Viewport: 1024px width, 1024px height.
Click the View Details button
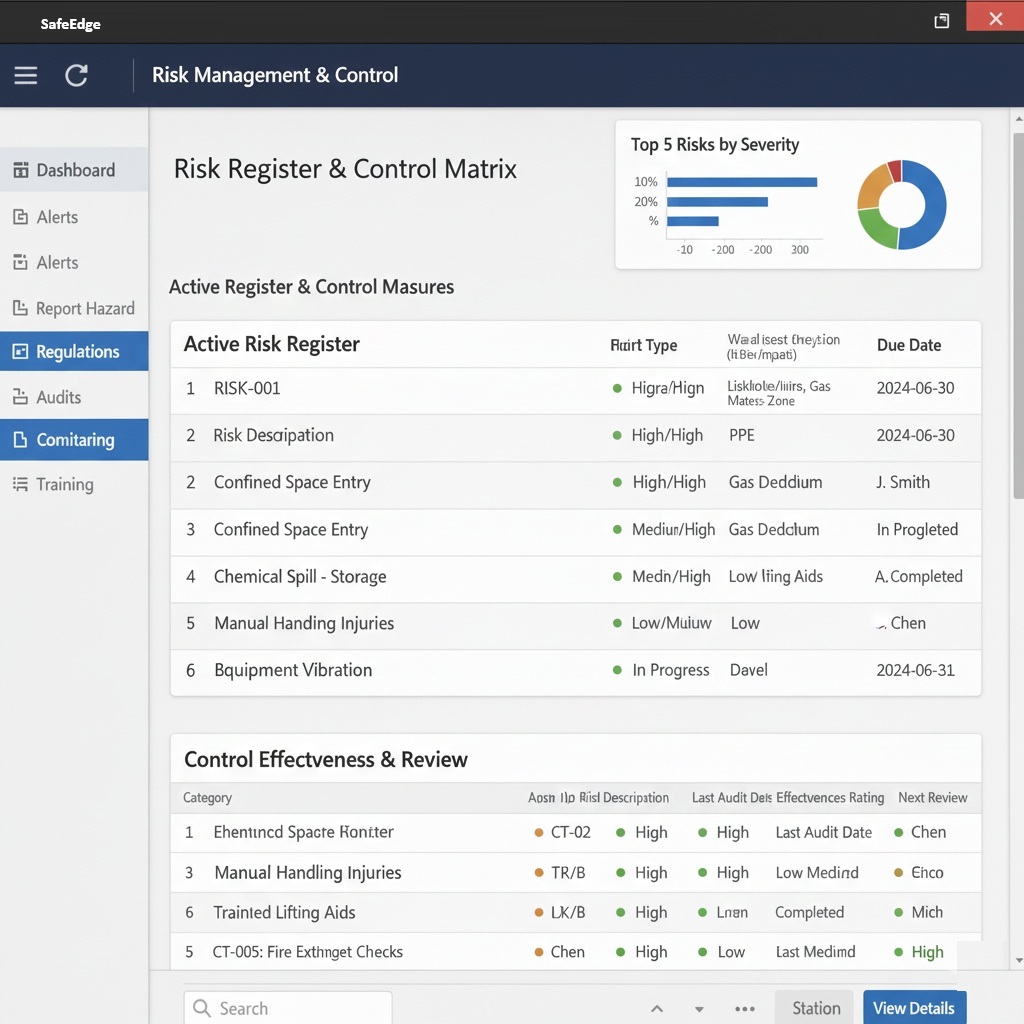pos(913,1008)
